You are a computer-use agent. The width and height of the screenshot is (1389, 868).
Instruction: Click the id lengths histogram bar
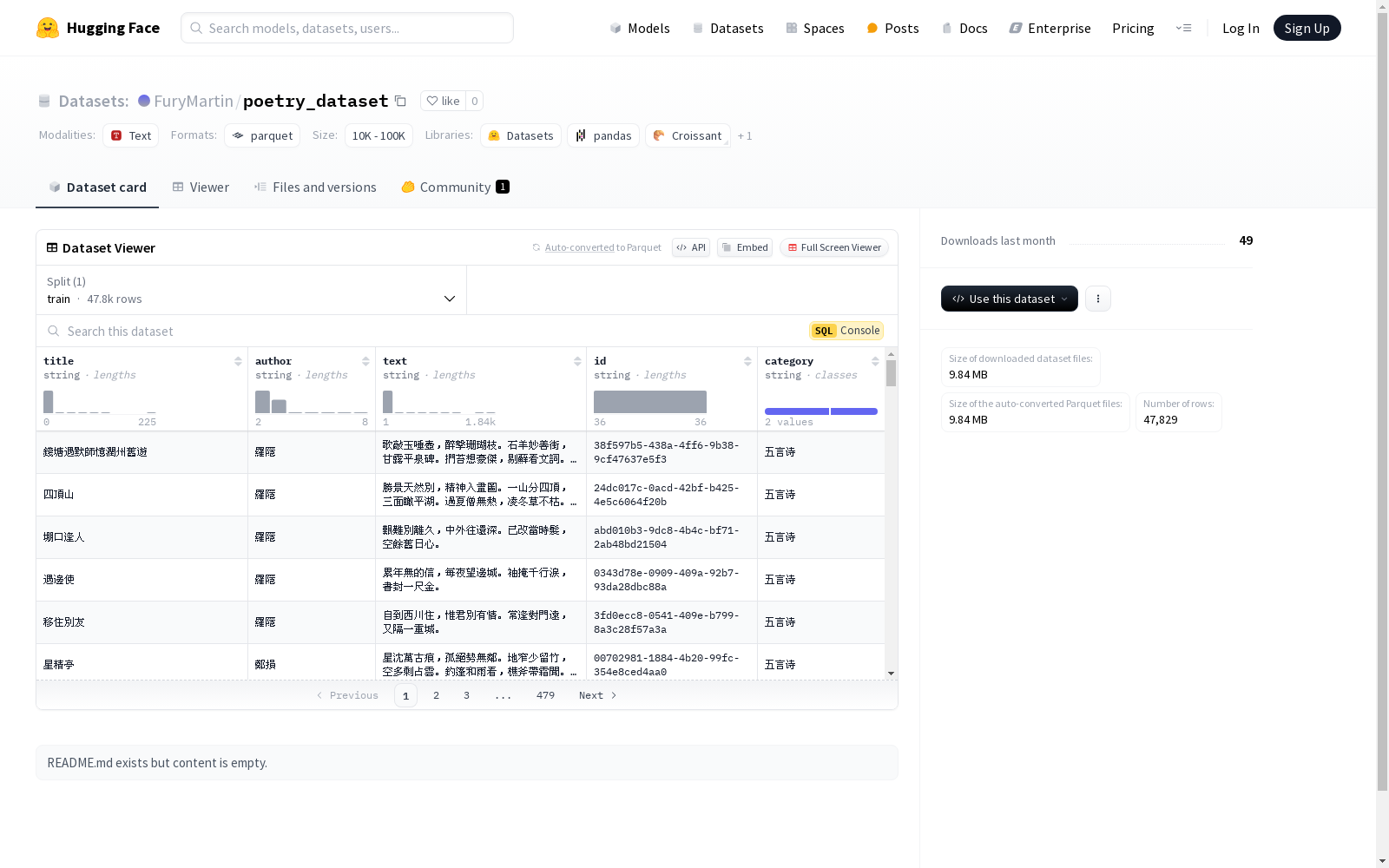650,402
